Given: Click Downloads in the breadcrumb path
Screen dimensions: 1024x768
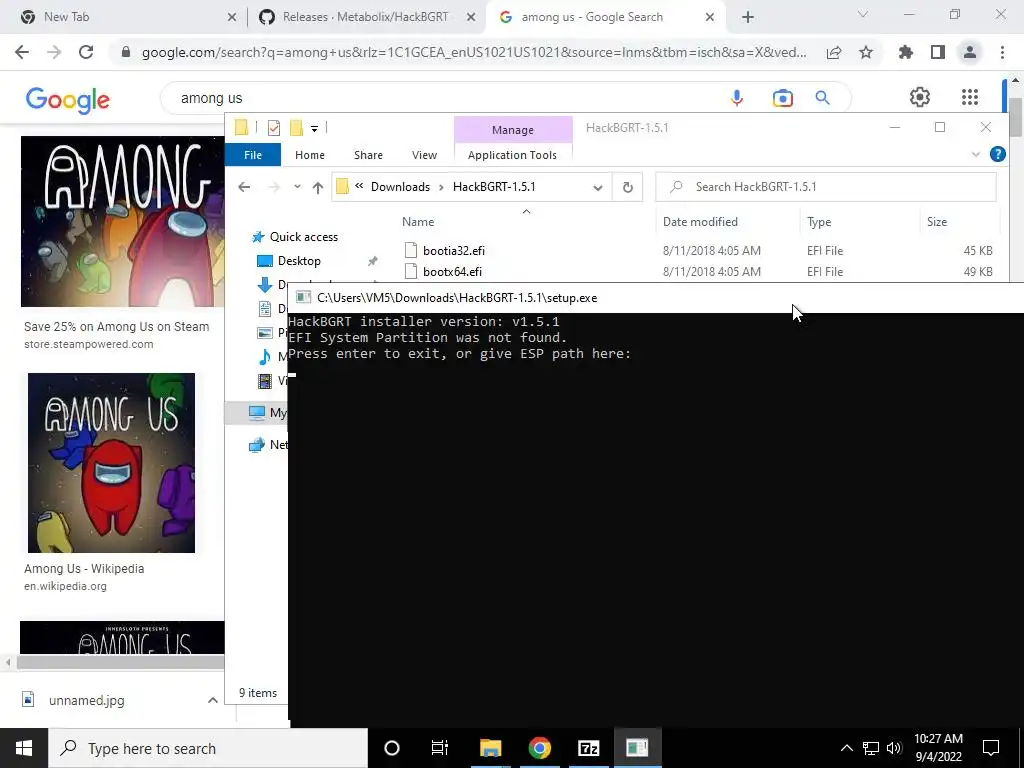Looking at the screenshot, I should (x=400, y=187).
